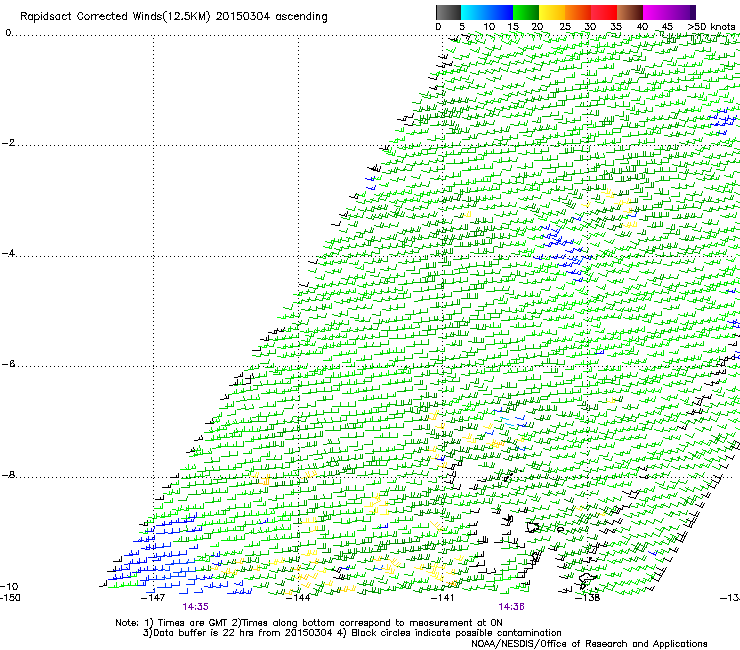Click the gray 0-5 knots color swatch

(448, 12)
